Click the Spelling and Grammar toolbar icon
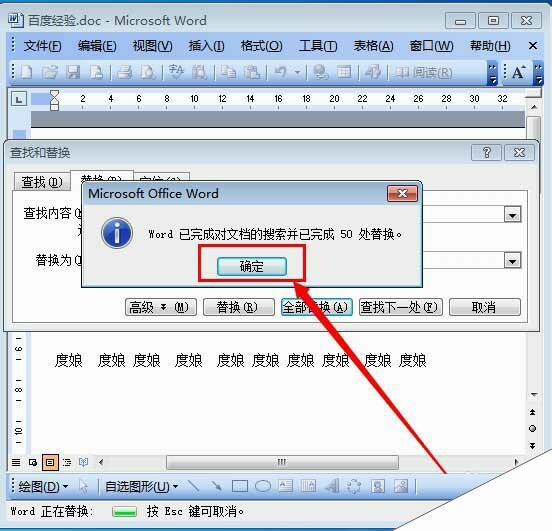 pyautogui.click(x=176, y=72)
